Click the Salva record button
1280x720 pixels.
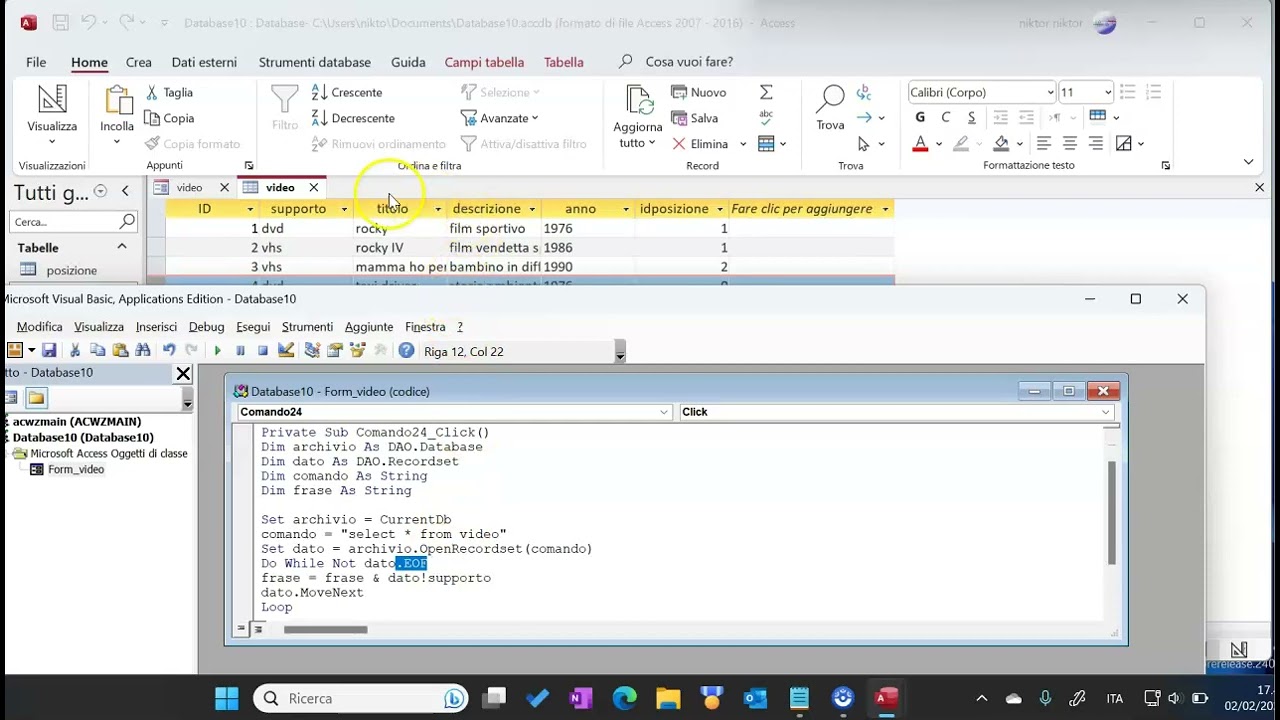click(x=695, y=118)
